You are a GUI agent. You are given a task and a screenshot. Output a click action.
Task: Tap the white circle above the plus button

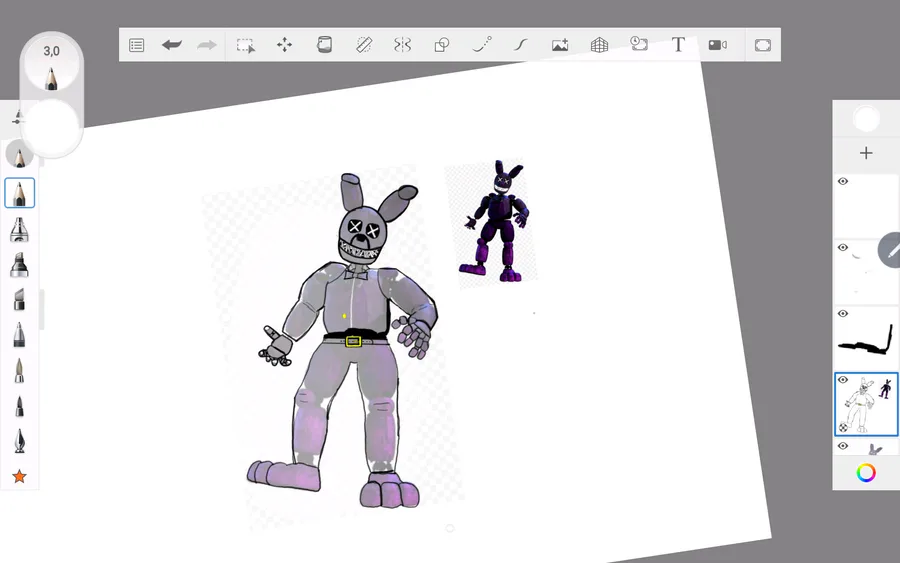tap(866, 119)
